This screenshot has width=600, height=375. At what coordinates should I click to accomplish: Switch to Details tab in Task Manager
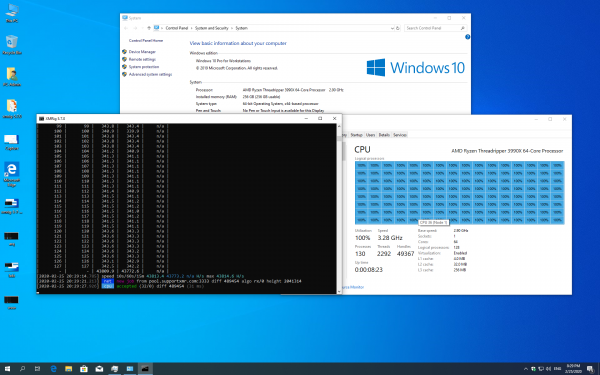pyautogui.click(x=384, y=135)
